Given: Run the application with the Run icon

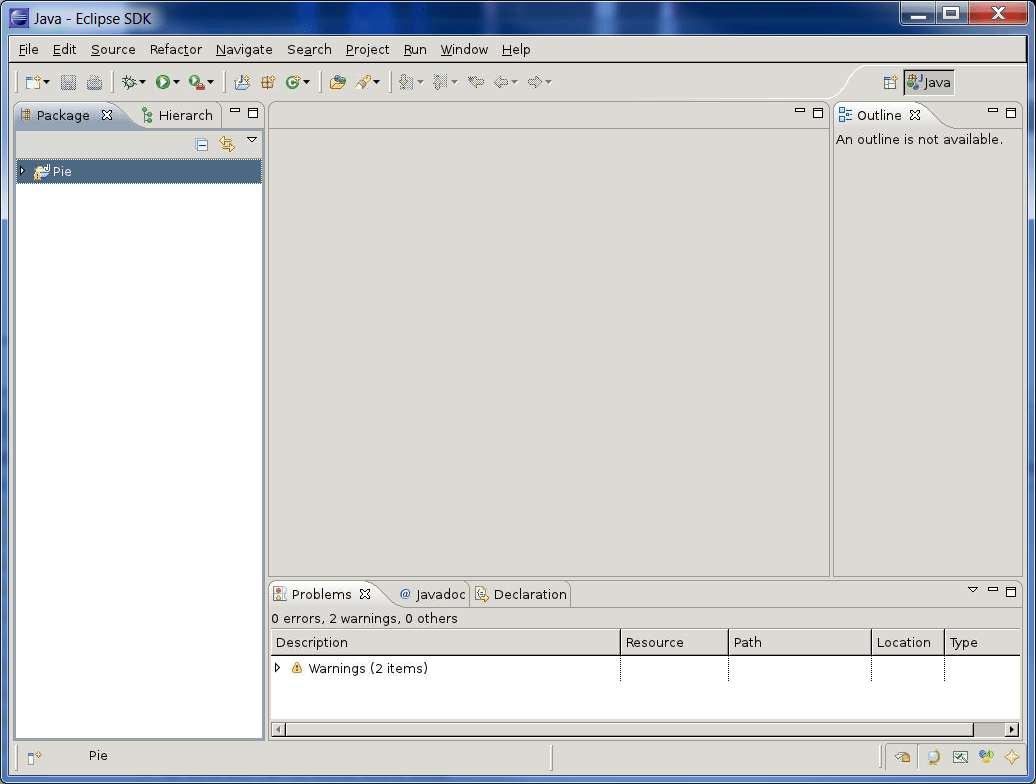Looking at the screenshot, I should click(165, 82).
